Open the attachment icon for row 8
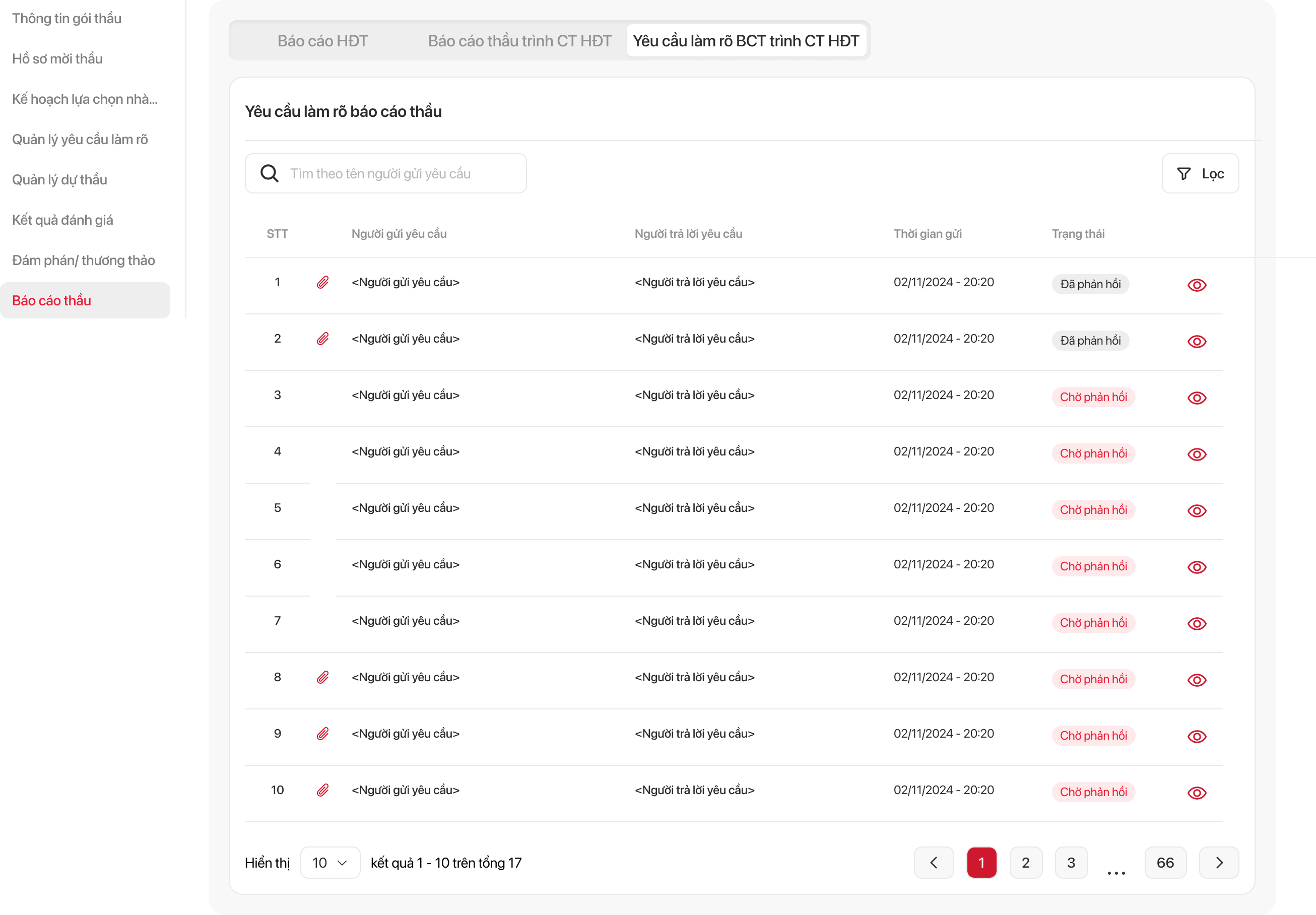The width and height of the screenshot is (1316, 915). click(322, 677)
